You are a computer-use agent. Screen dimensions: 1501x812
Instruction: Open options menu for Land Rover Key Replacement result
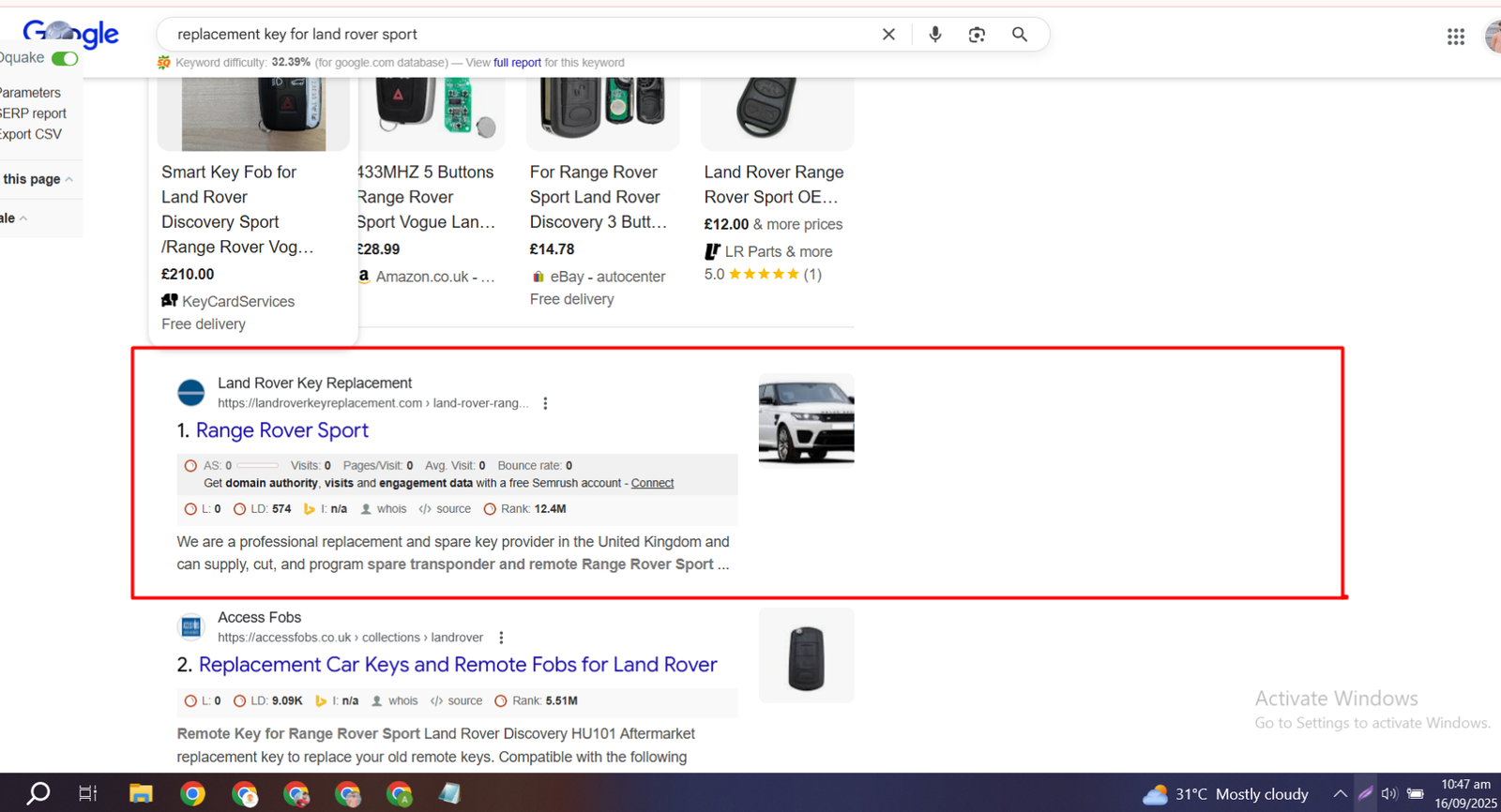tap(545, 403)
